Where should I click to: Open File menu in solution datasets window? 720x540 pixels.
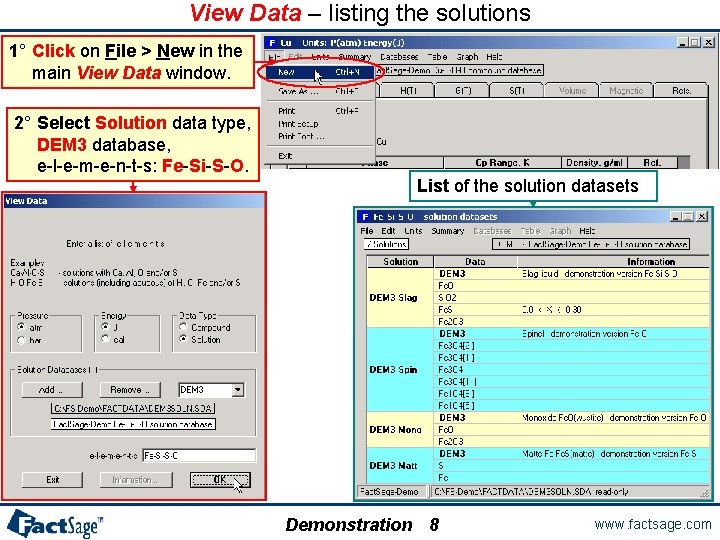point(366,231)
